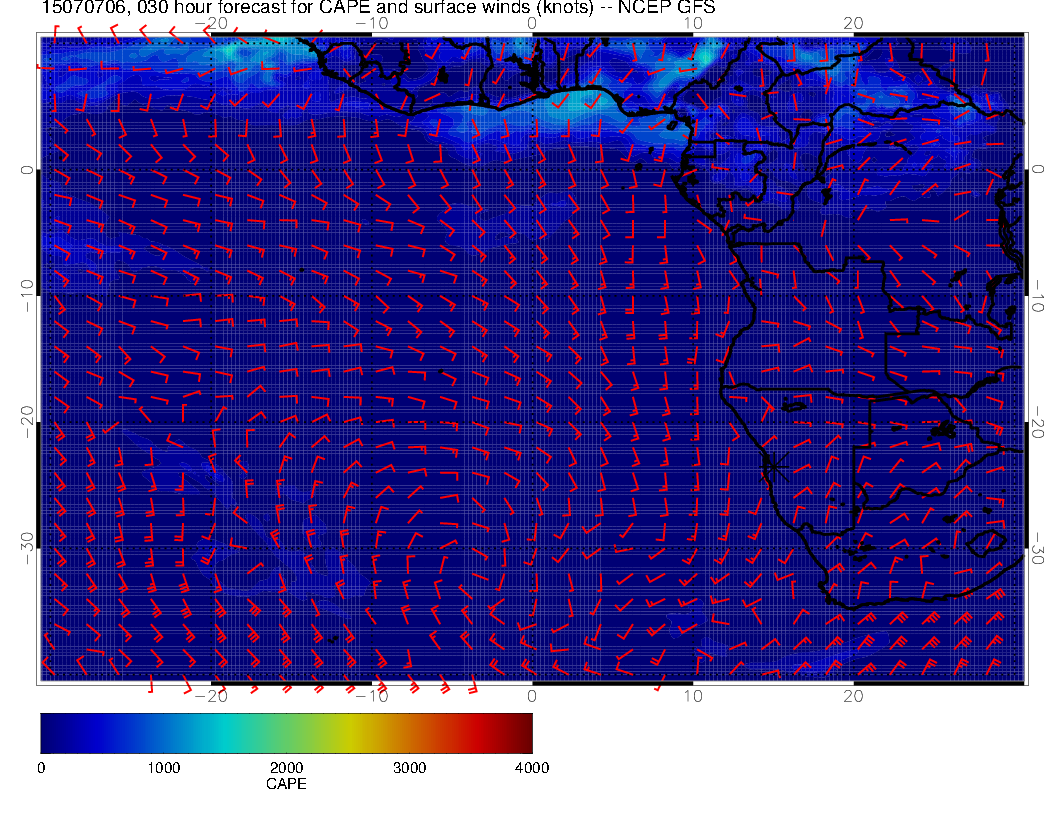1056x816 pixels.
Task: Click the bottom axis longitude label 20
Action: pyautogui.click(x=853, y=696)
